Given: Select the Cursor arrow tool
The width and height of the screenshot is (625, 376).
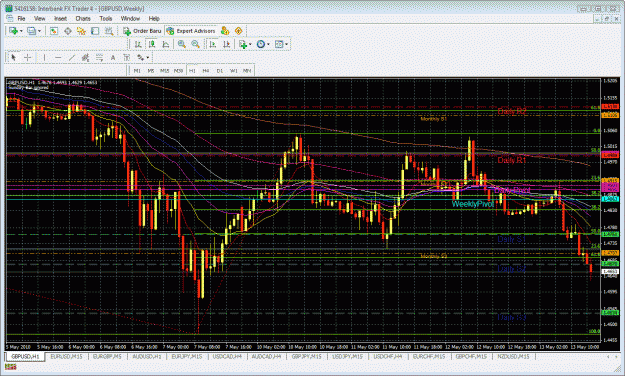Looking at the screenshot, I should point(14,58).
